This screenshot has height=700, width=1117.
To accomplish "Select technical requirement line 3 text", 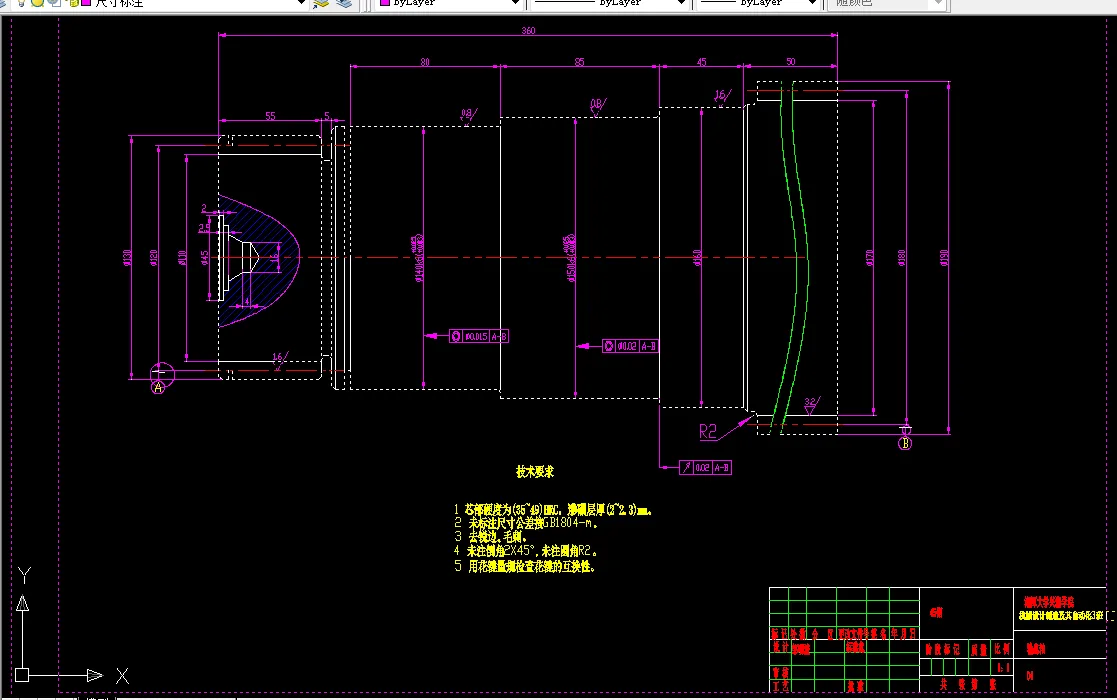I will tap(490, 537).
